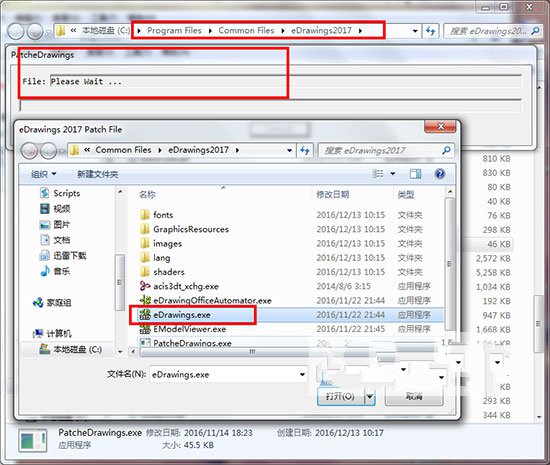The height and width of the screenshot is (465, 550).
Task: Refresh the dialog's folder view
Action: pos(305,150)
